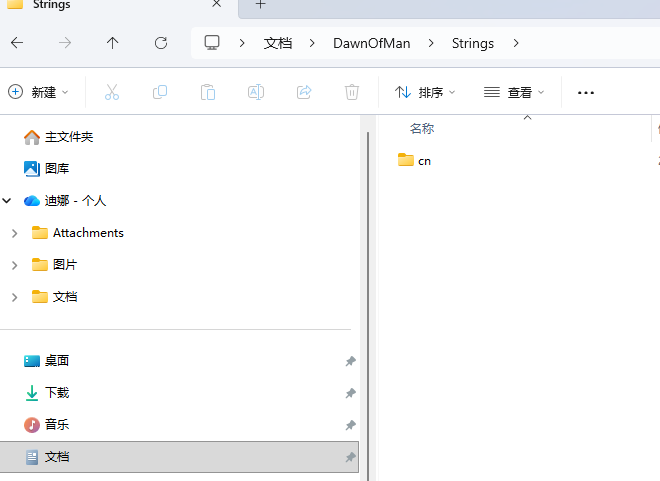Click DawnOfMan in the breadcrumb path
This screenshot has width=660, height=481.
coord(371,43)
